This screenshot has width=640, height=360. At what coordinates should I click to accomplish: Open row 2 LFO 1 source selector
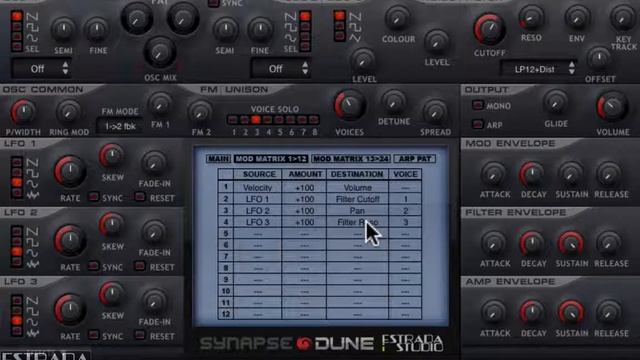[257, 199]
